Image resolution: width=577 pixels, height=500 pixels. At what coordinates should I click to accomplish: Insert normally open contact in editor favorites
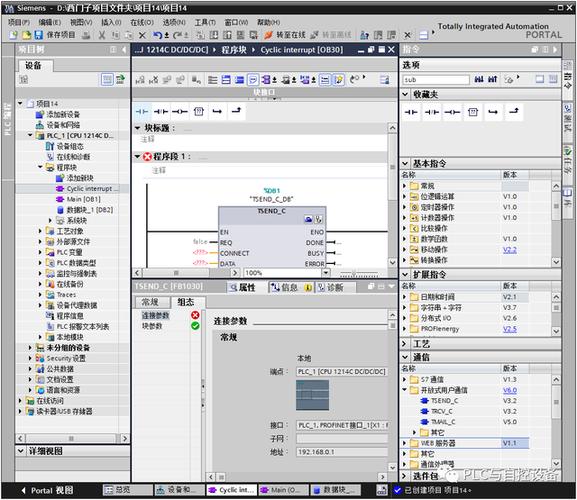pyautogui.click(x=142, y=111)
